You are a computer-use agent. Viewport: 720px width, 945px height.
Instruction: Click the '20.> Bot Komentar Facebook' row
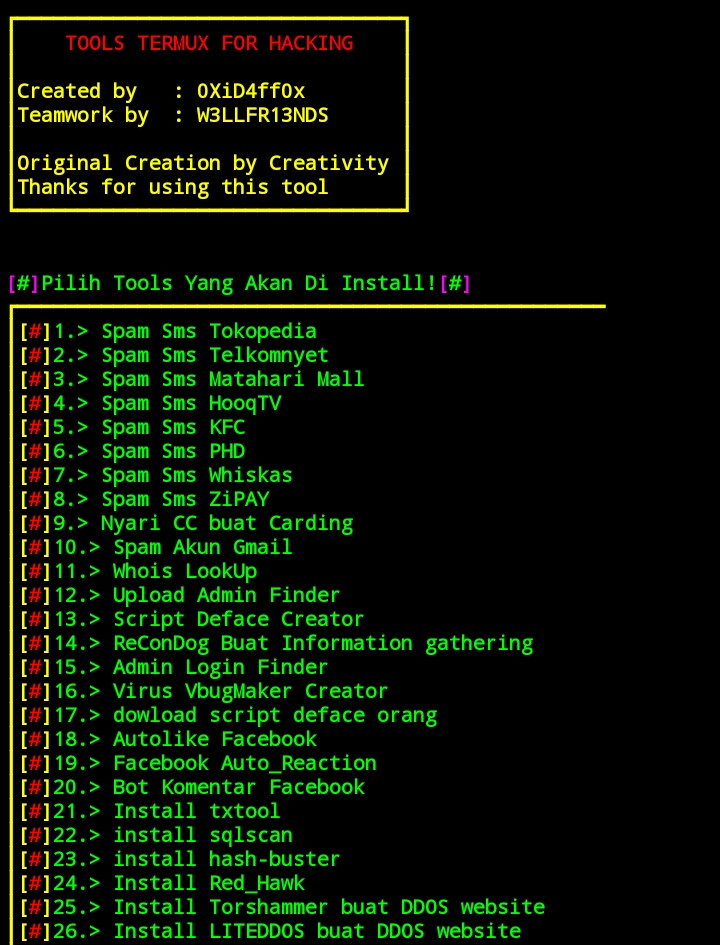click(192, 788)
